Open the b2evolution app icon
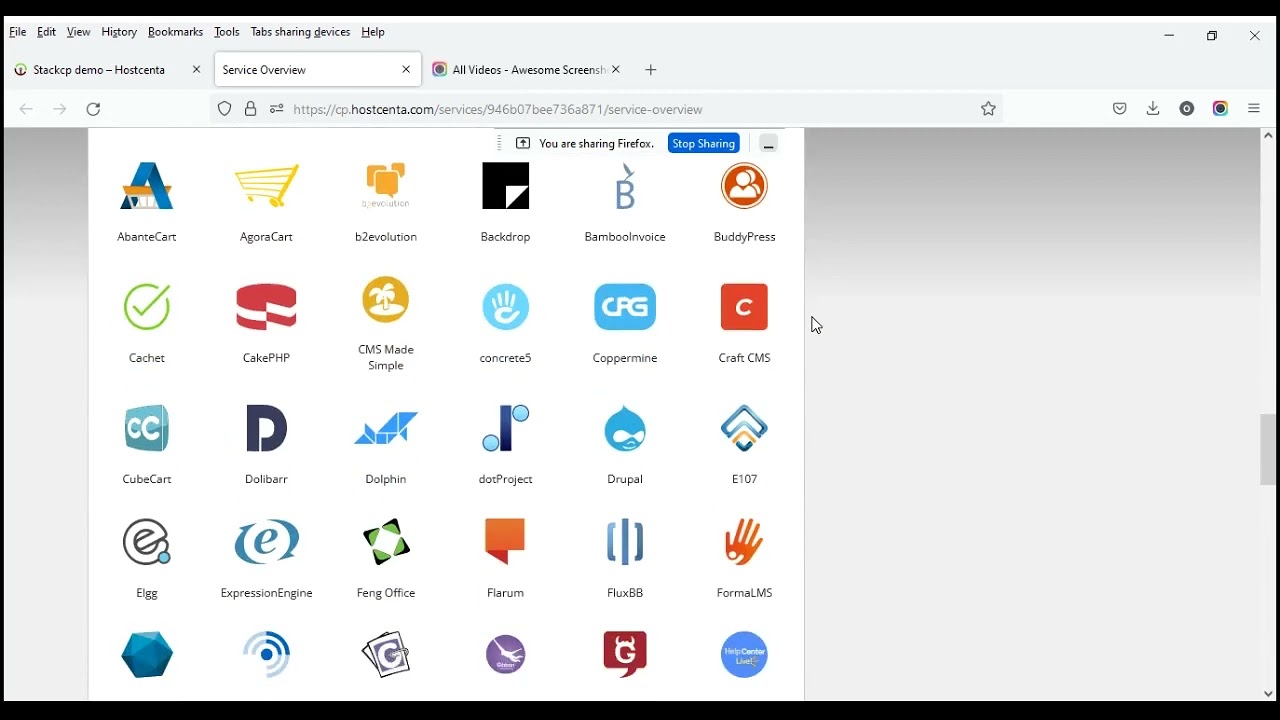Screen dimensions: 1280x720 coord(386,187)
